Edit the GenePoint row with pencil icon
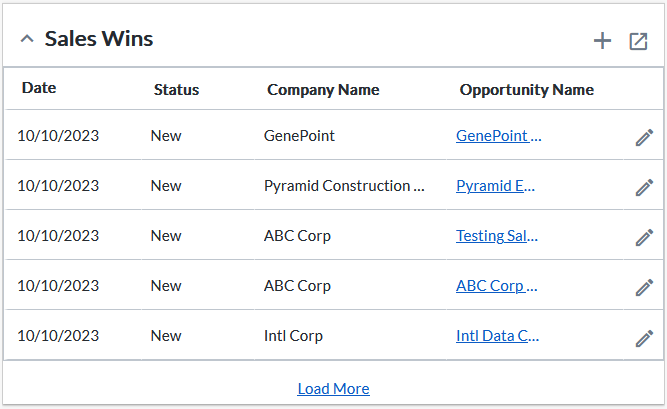This screenshot has width=667, height=409. tap(644, 137)
